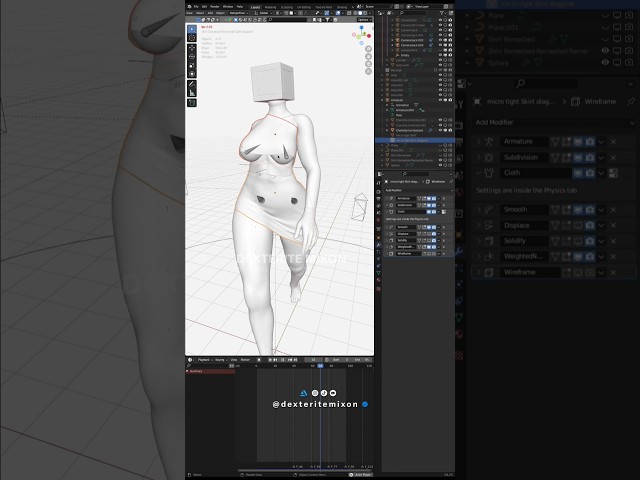640x480 pixels.
Task: Toggle visibility eye of the Empty outliner row
Action: point(440,55)
